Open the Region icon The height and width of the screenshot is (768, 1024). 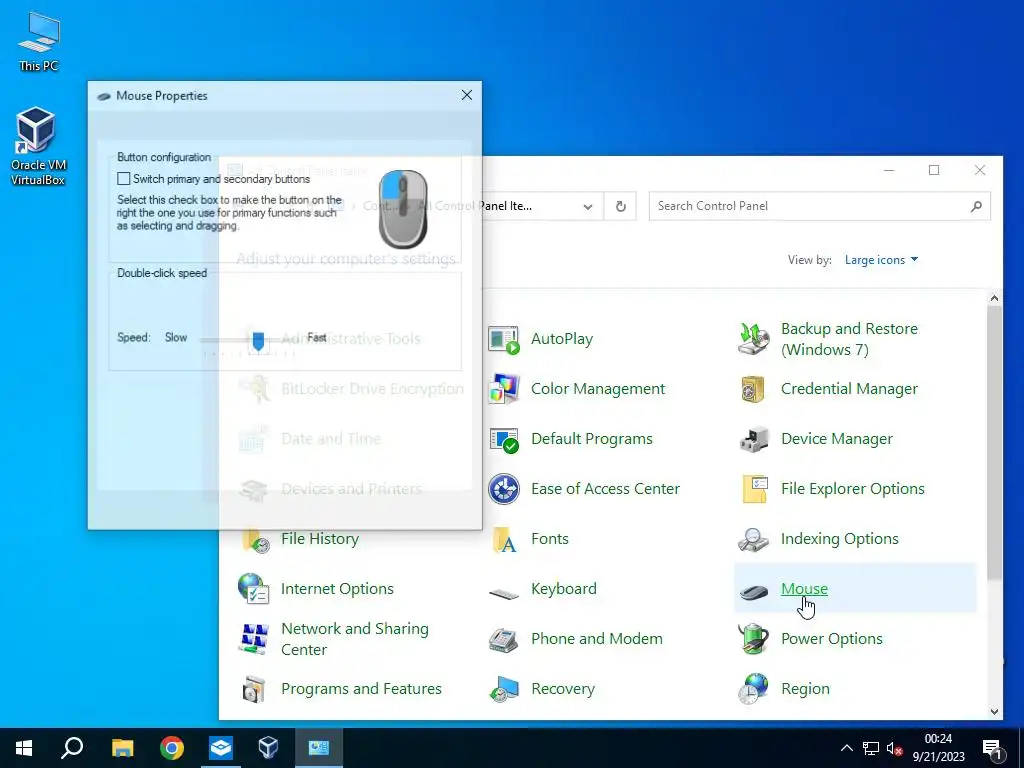pyautogui.click(x=754, y=689)
